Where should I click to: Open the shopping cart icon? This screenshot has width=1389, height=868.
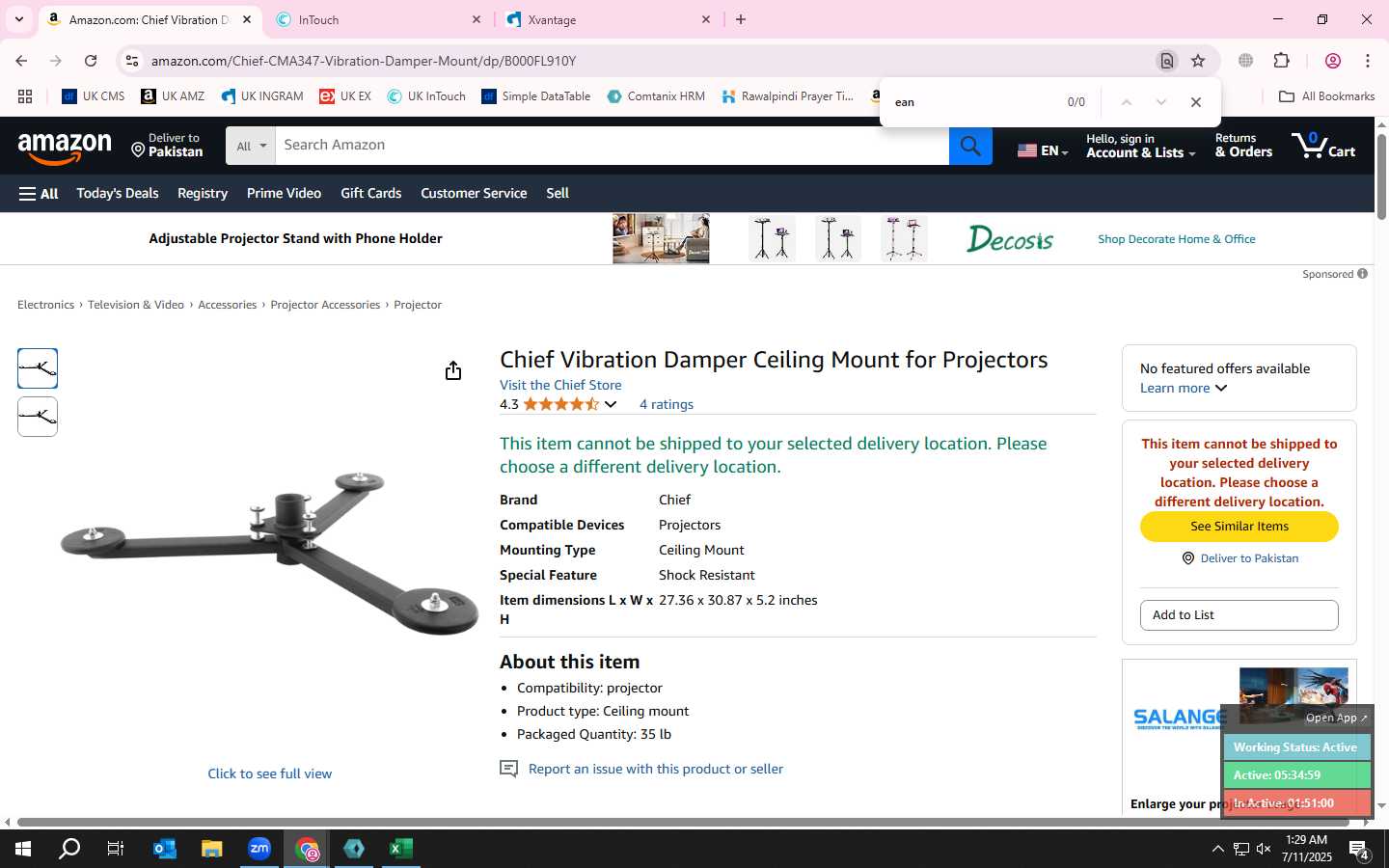pyautogui.click(x=1323, y=146)
